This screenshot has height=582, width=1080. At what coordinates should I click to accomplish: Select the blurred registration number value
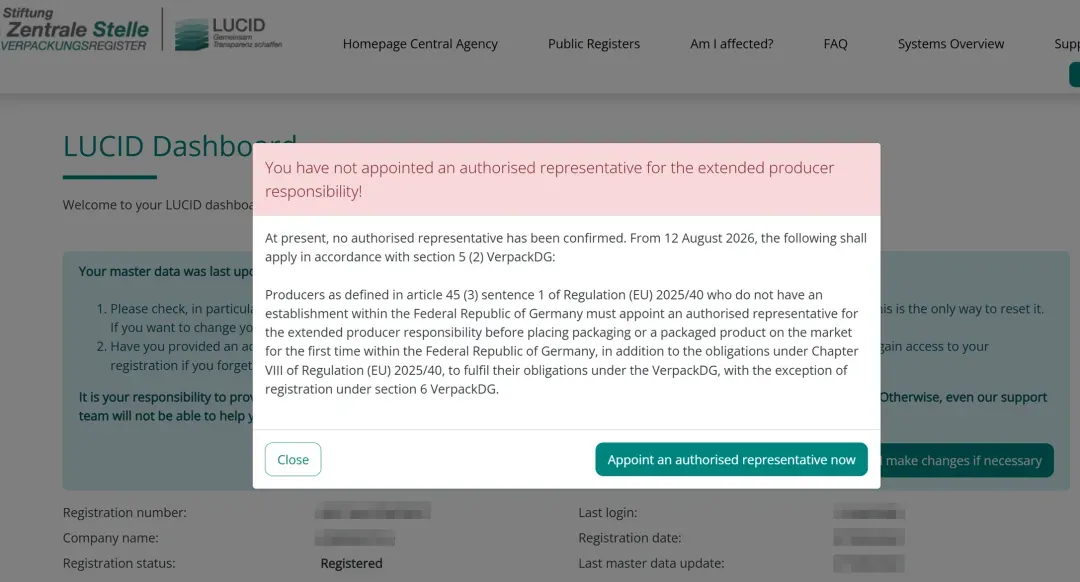tap(373, 512)
